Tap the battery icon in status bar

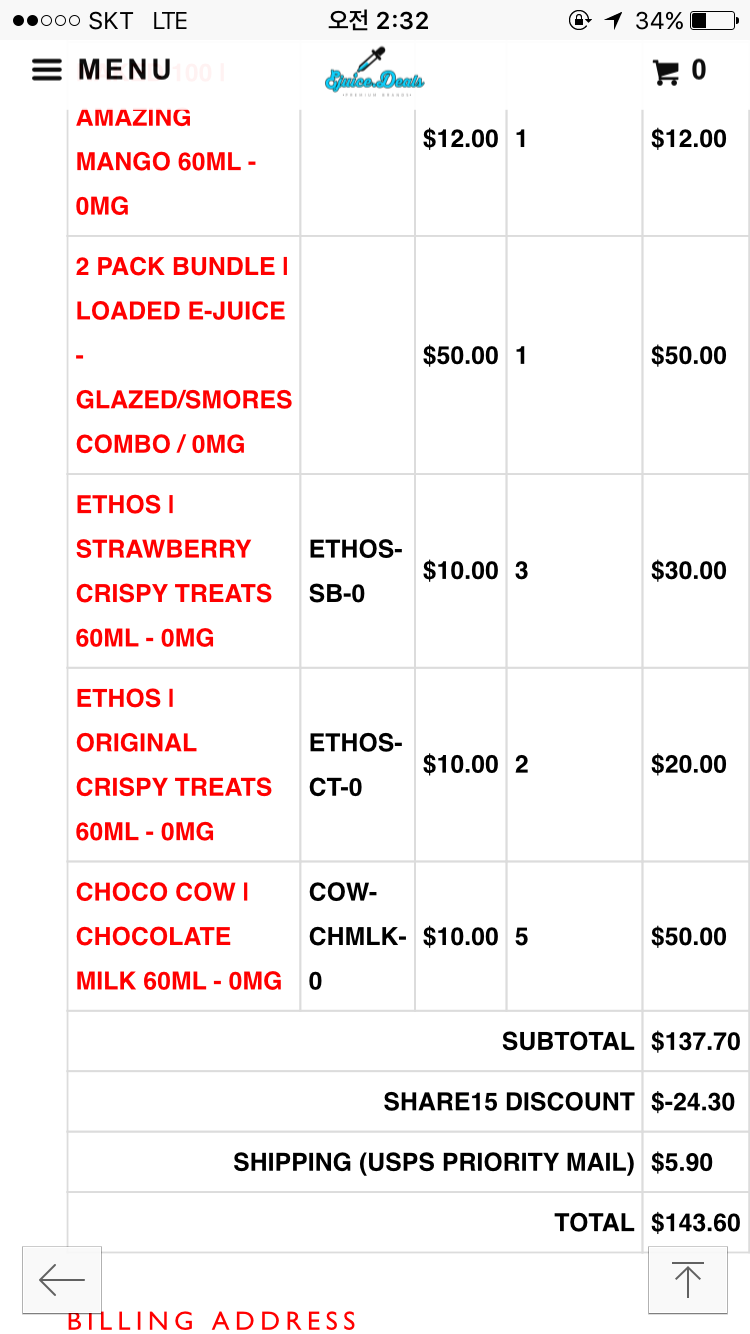tap(713, 20)
